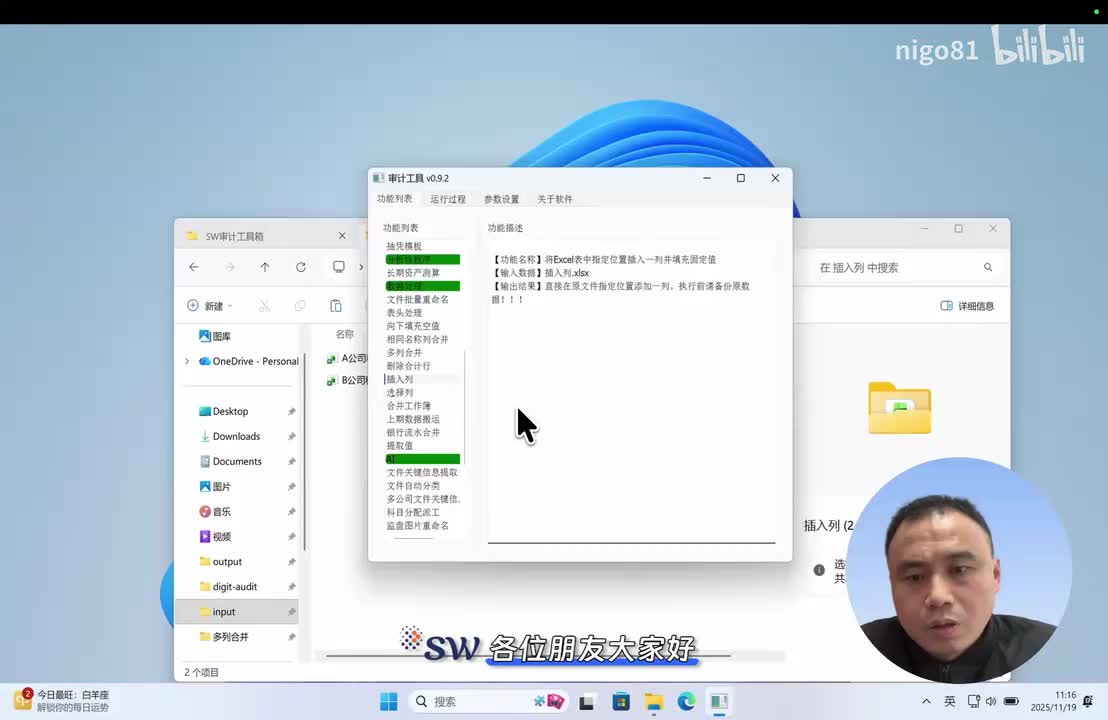Select 表头处理 in the function list
The height and width of the screenshot is (720, 1108).
[404, 313]
